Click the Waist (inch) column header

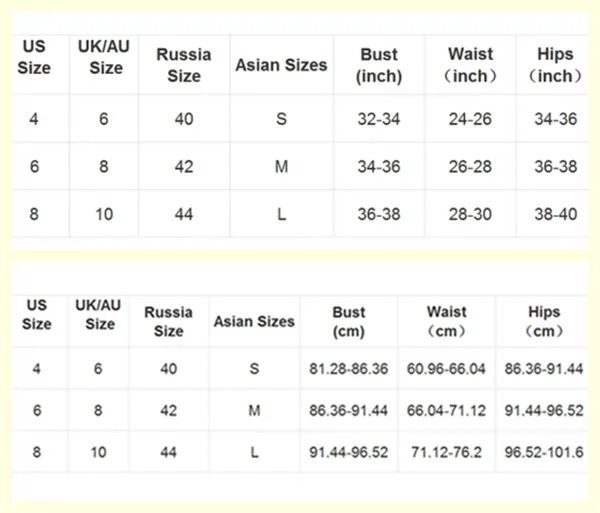(470, 65)
